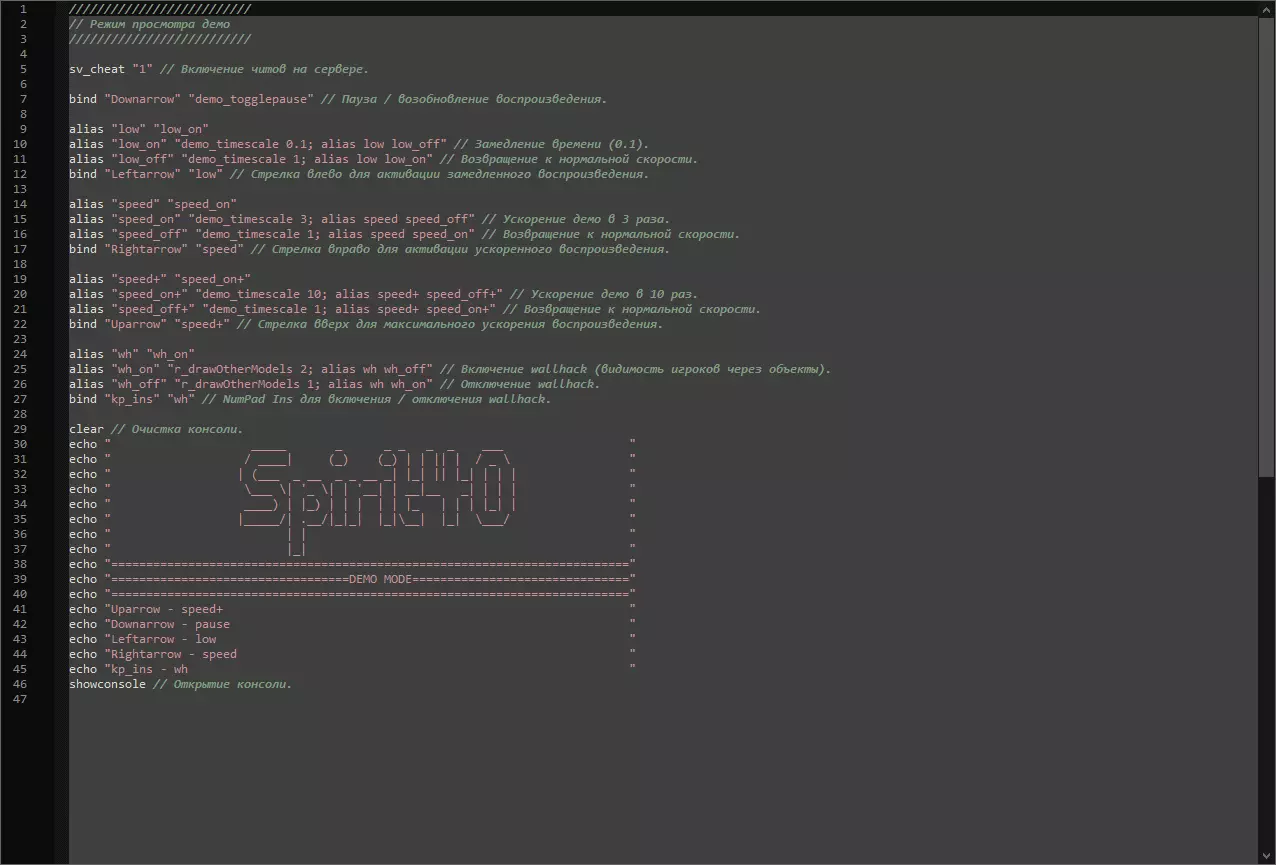The image size is (1276, 865).
Task: Click the line alias "speed+" "speed_on+"
Action: click(x=160, y=279)
